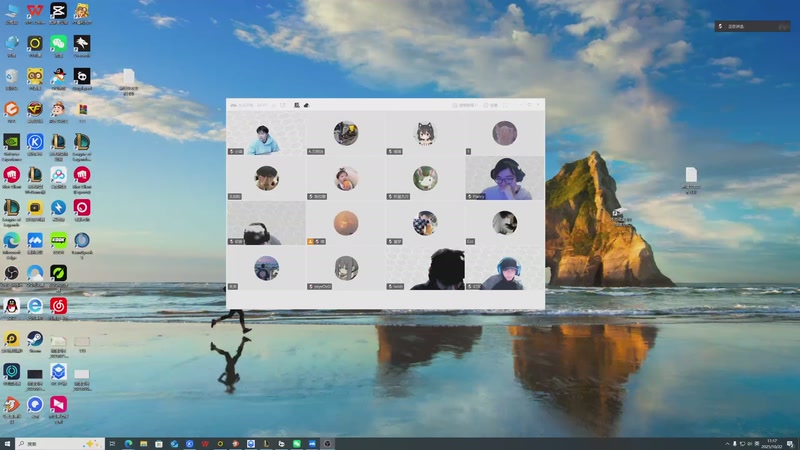Image resolution: width=800 pixels, height=450 pixels.
Task: Launch the green KOOK voice chat app
Action: tap(58, 243)
